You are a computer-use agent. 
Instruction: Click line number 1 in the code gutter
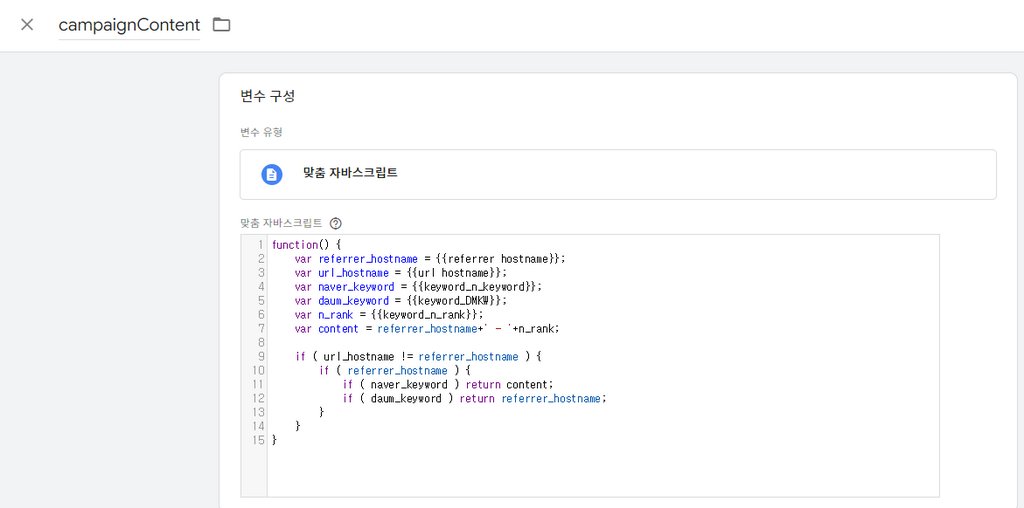click(261, 245)
